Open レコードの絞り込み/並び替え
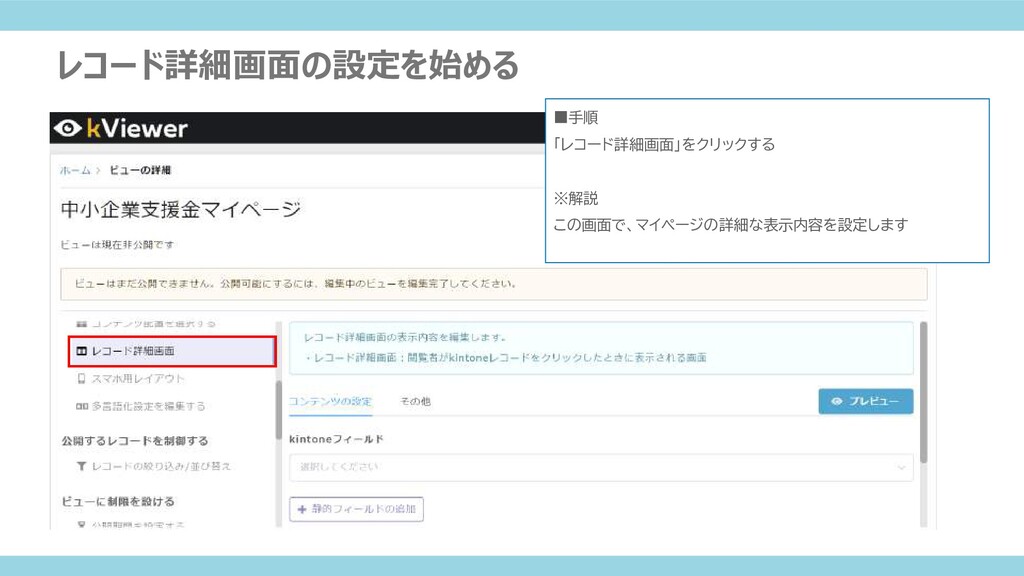The width and height of the screenshot is (1024, 576). pyautogui.click(x=161, y=466)
